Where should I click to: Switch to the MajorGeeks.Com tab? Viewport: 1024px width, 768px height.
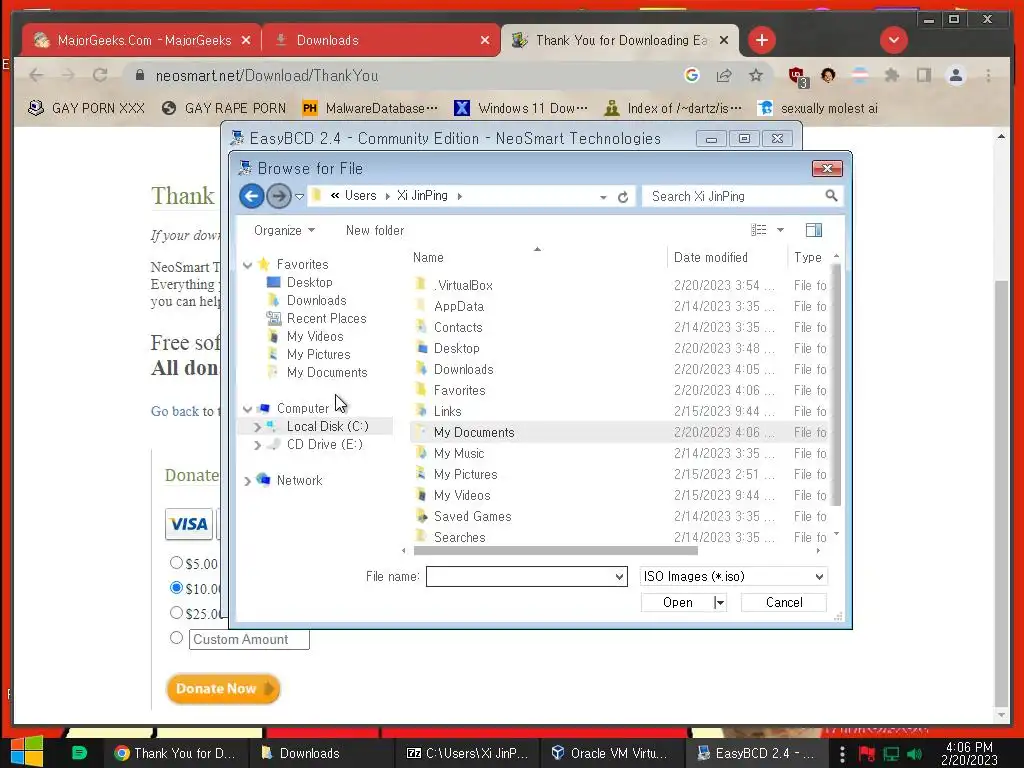pos(141,40)
